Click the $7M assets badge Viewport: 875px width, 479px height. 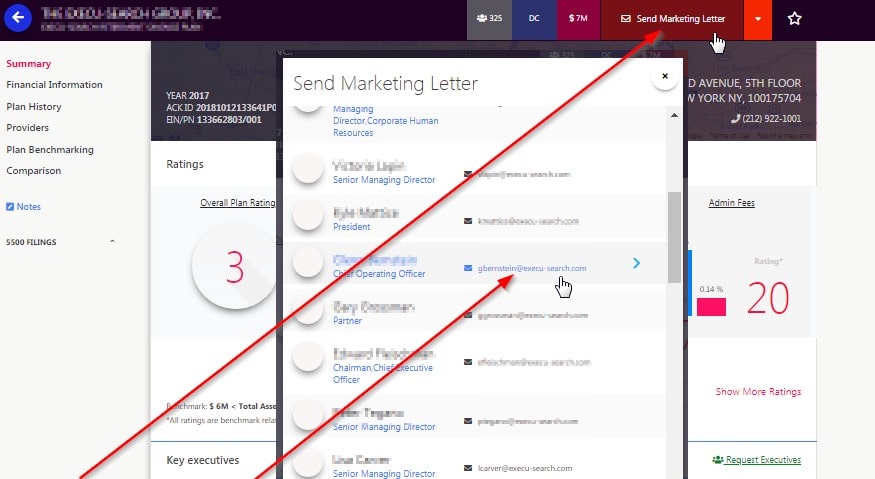[578, 18]
